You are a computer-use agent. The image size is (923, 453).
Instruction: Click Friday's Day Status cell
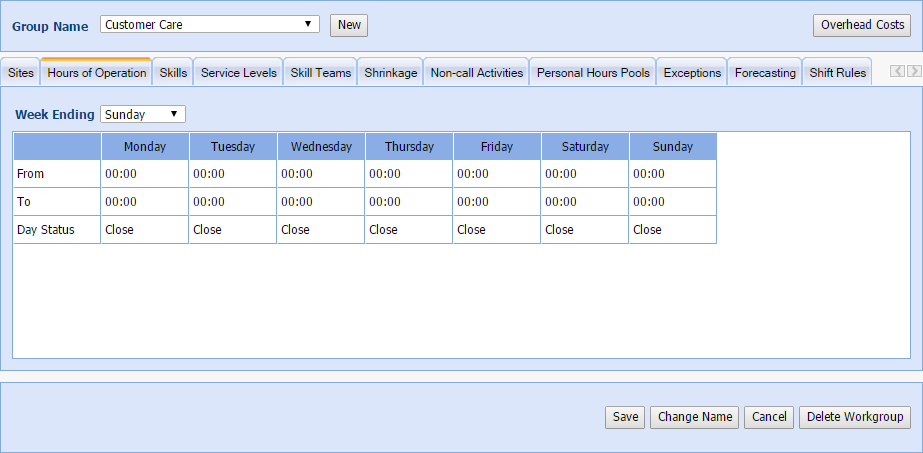[496, 230]
